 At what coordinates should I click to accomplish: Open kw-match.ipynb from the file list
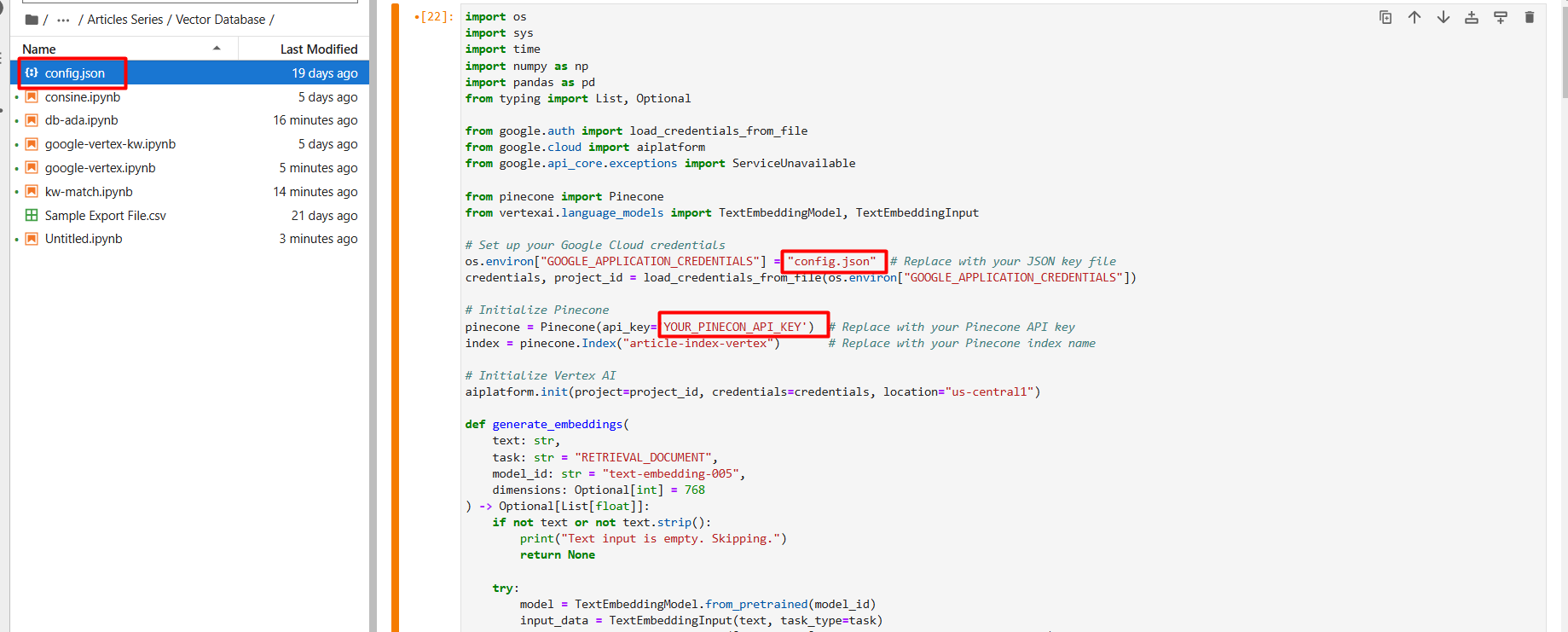point(89,192)
